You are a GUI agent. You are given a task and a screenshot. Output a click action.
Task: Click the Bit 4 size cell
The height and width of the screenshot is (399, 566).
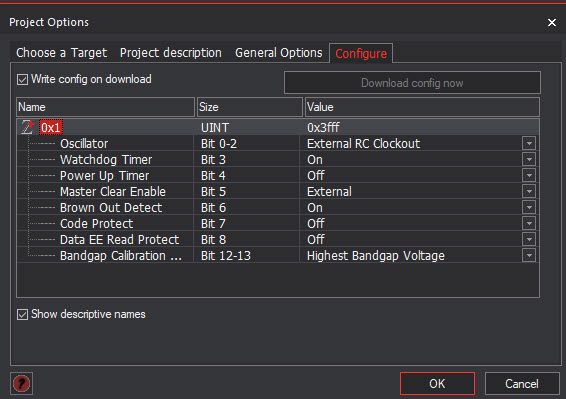213,176
